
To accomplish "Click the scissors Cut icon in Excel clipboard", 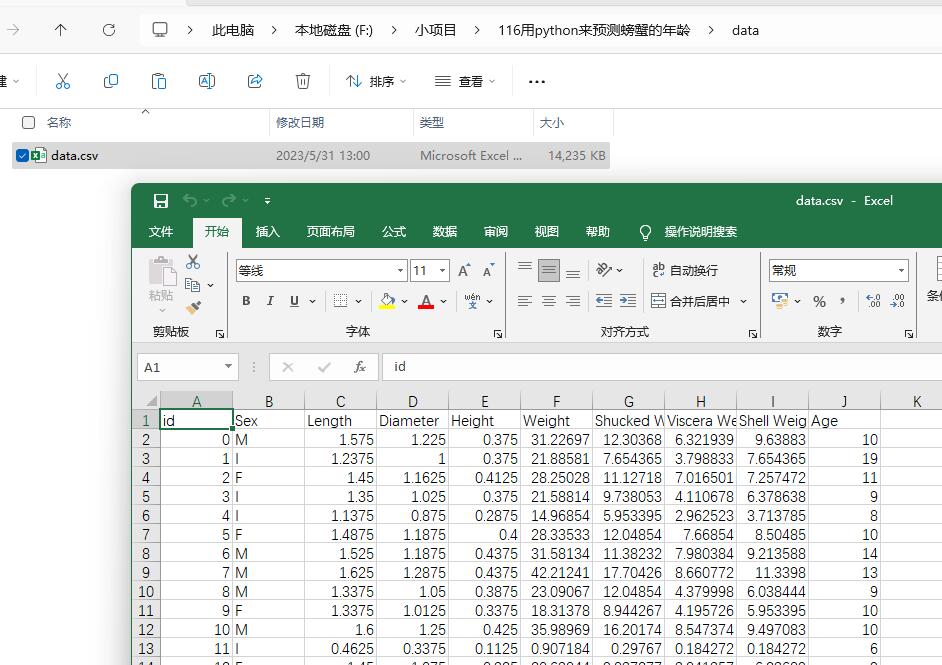I will click(193, 262).
